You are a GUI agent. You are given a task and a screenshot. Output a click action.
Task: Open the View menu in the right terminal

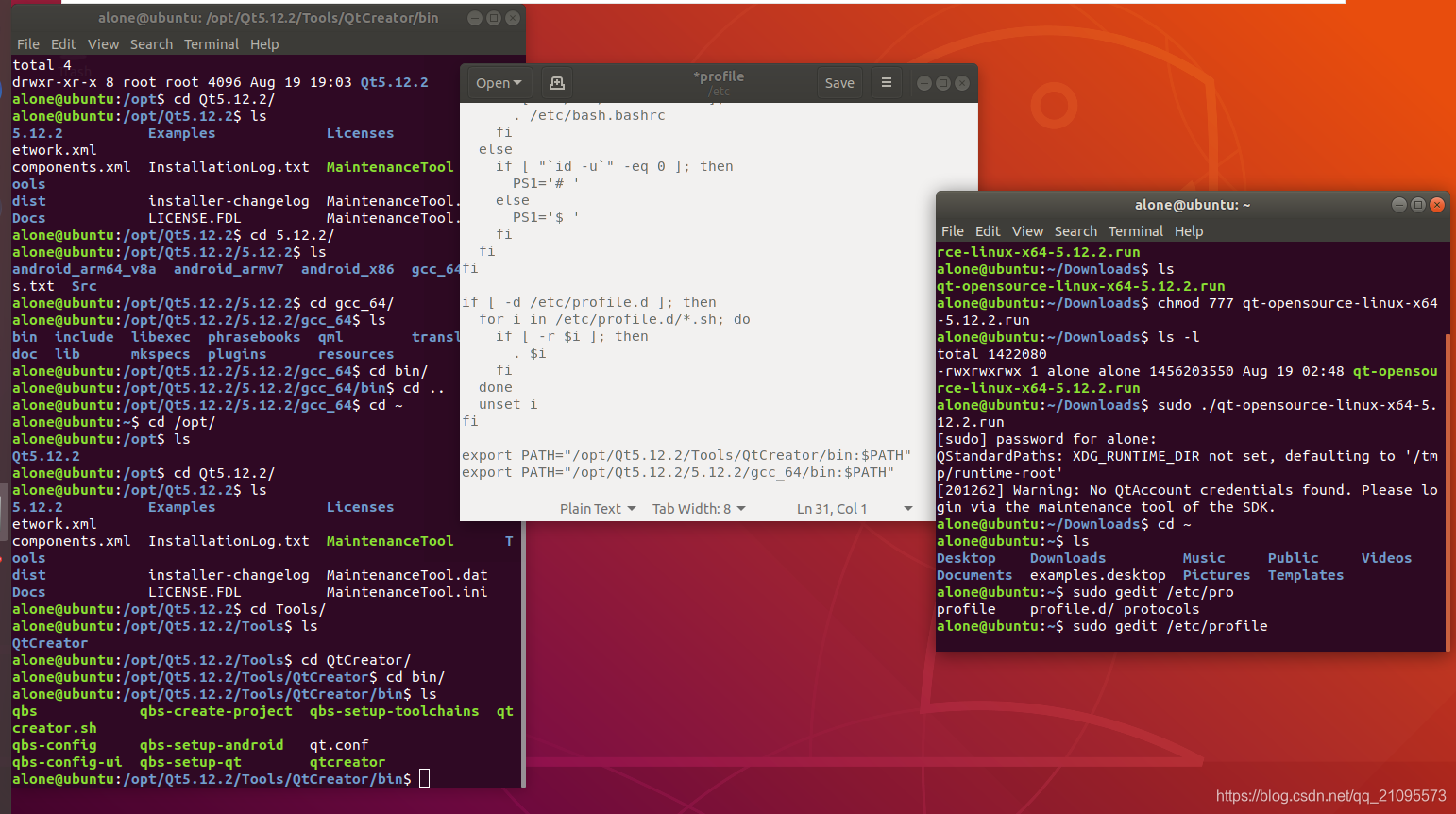(x=1027, y=231)
